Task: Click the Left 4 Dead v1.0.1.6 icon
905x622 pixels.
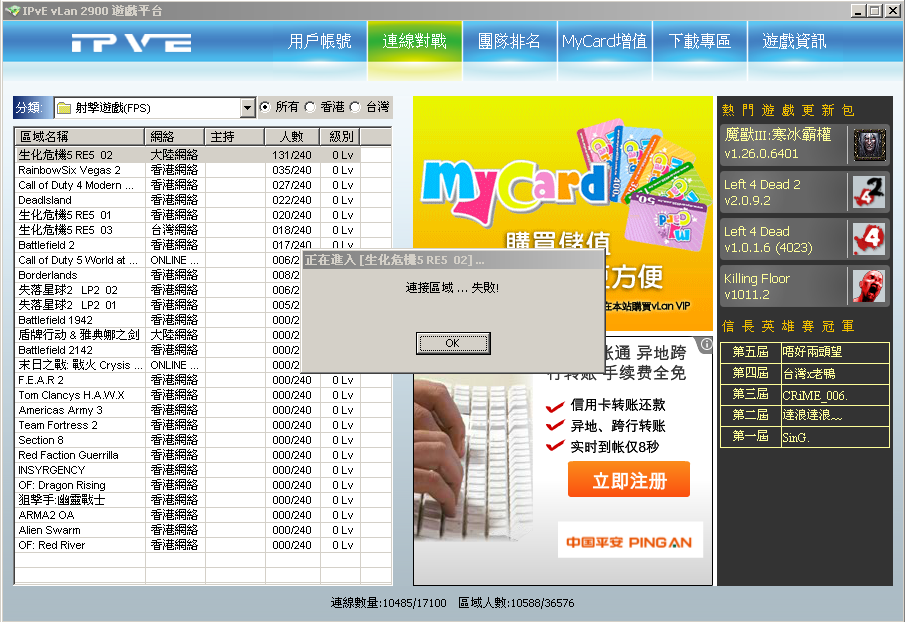Action: 869,238
